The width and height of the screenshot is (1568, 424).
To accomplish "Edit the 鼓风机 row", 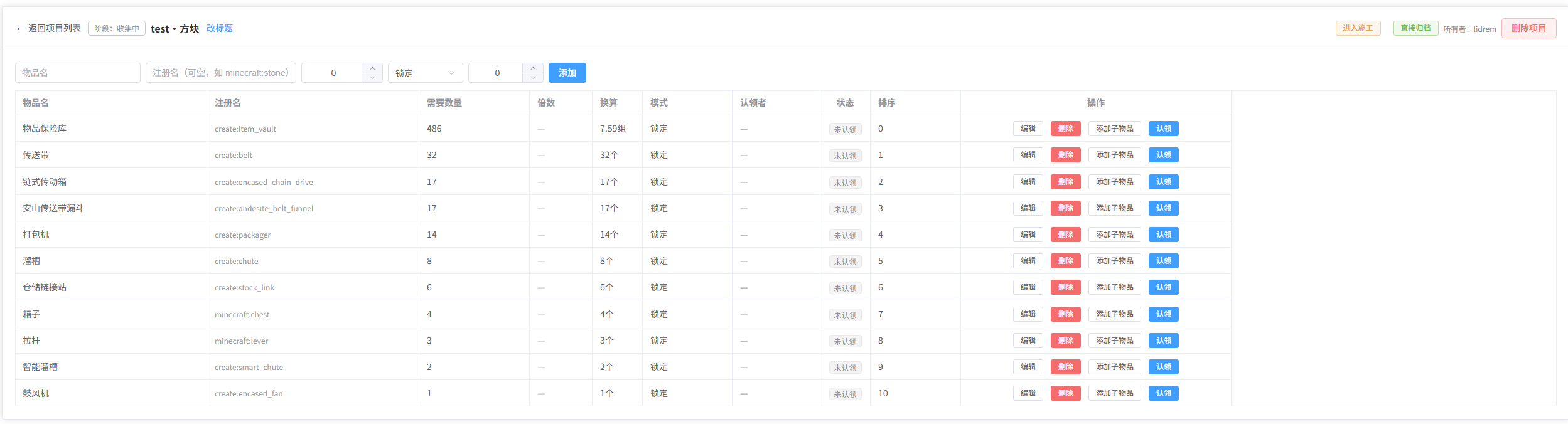I will 1028,393.
